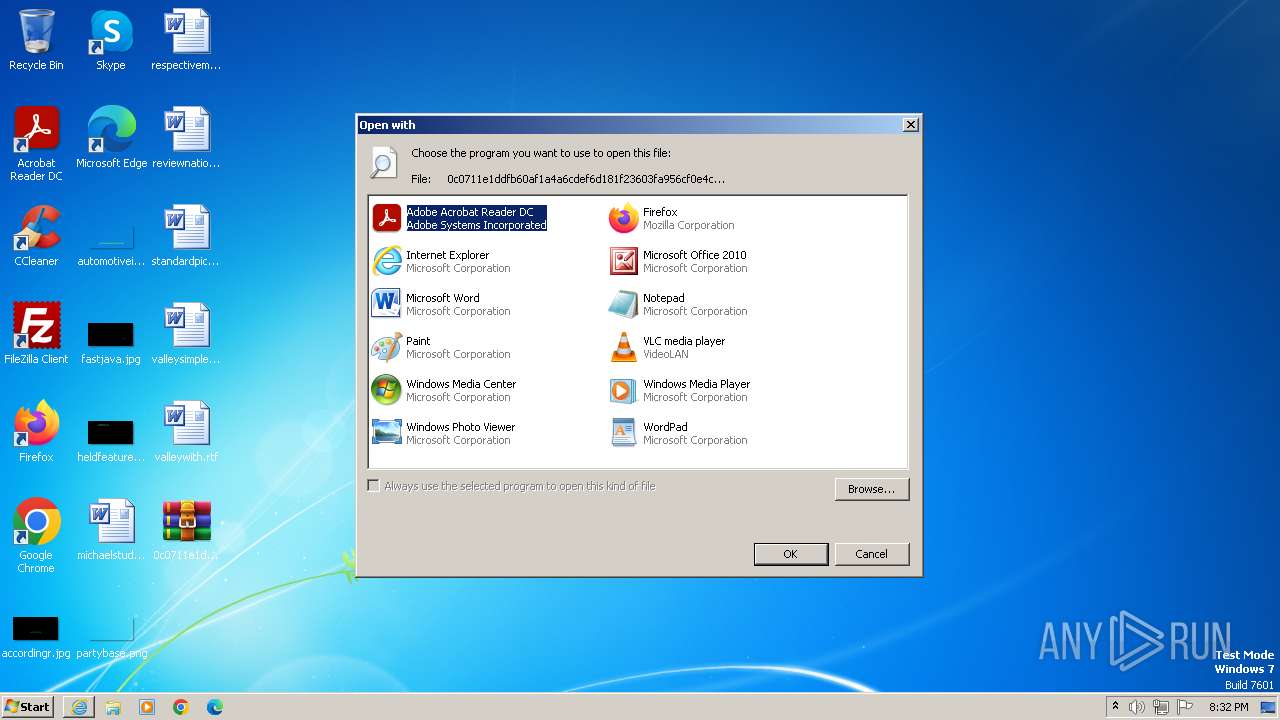Pick Windows Media Player in list
Image resolution: width=1280 pixels, height=720 pixels.
click(x=679, y=390)
